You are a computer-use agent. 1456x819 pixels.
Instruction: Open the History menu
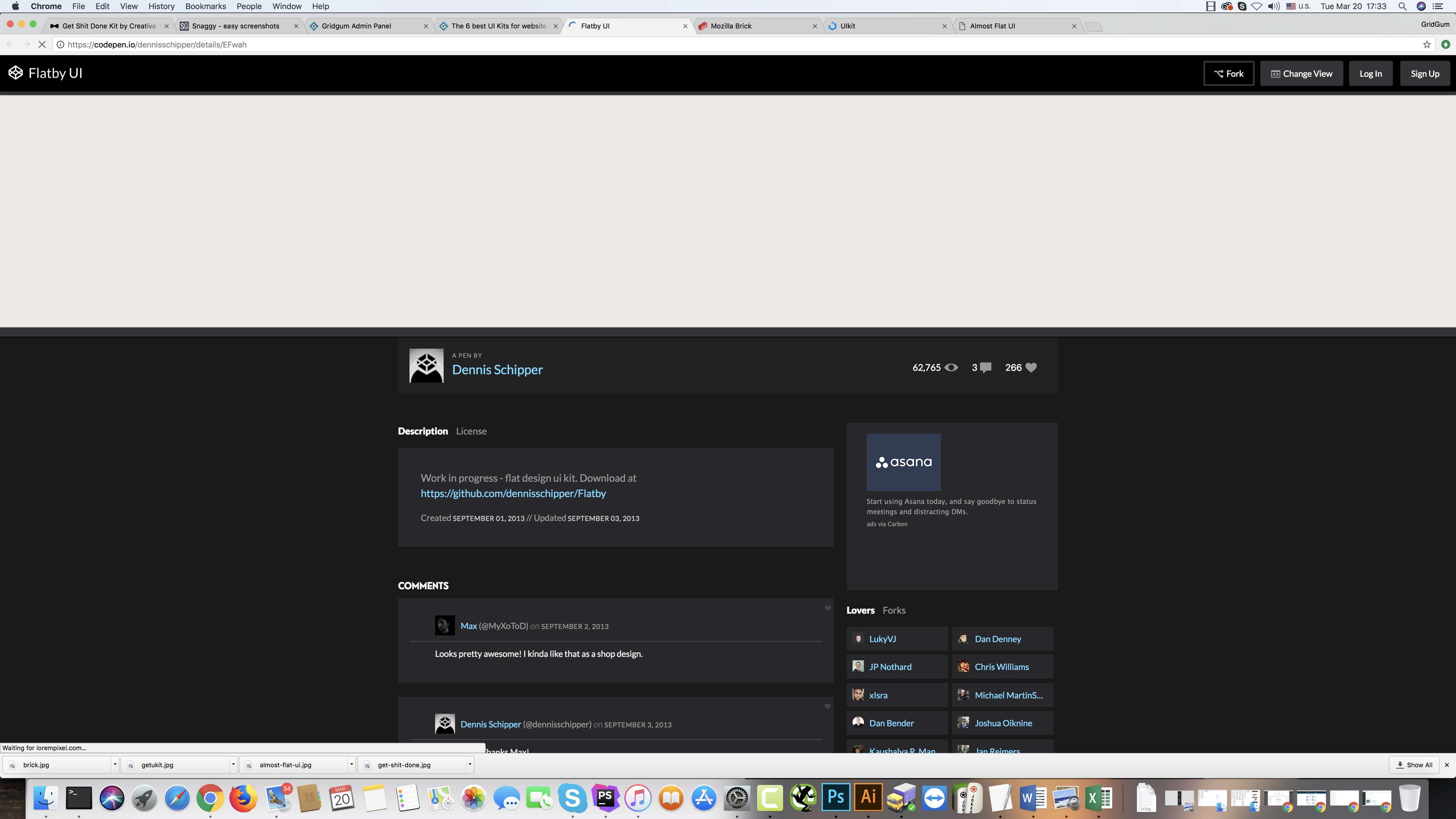(161, 6)
